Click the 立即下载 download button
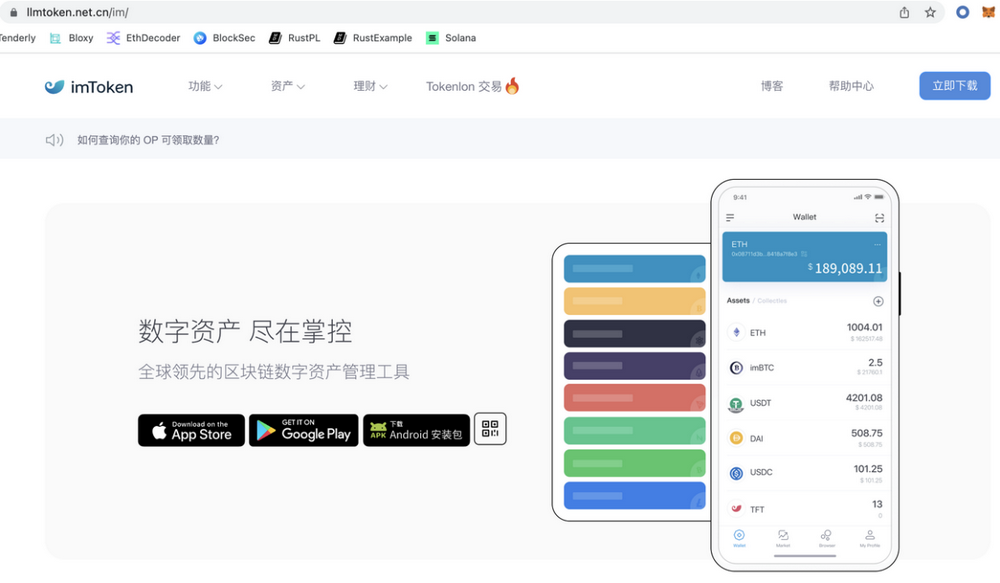The height and width of the screenshot is (583, 1000). (x=954, y=85)
